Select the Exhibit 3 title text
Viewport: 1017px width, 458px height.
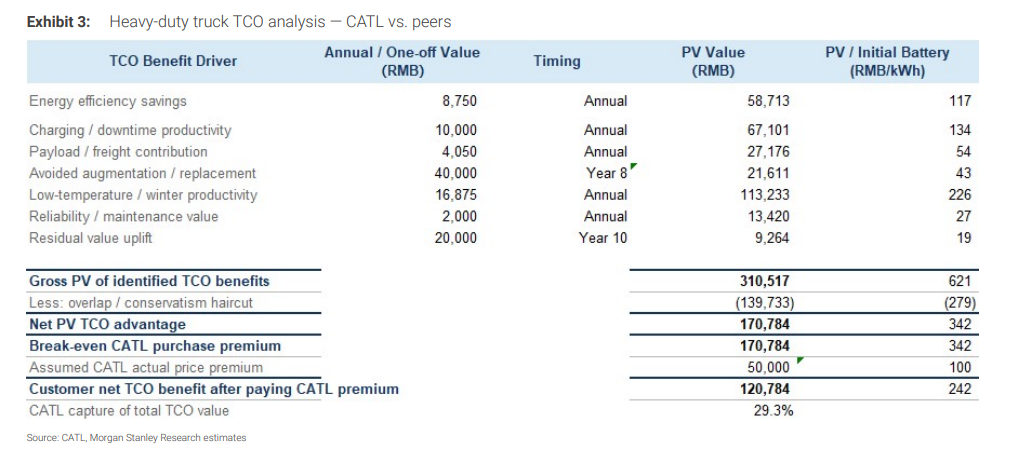tap(239, 21)
